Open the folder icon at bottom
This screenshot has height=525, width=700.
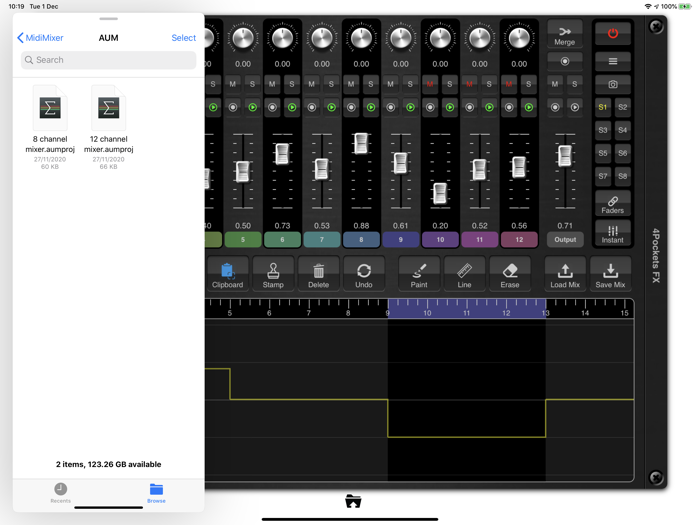[x=353, y=501]
